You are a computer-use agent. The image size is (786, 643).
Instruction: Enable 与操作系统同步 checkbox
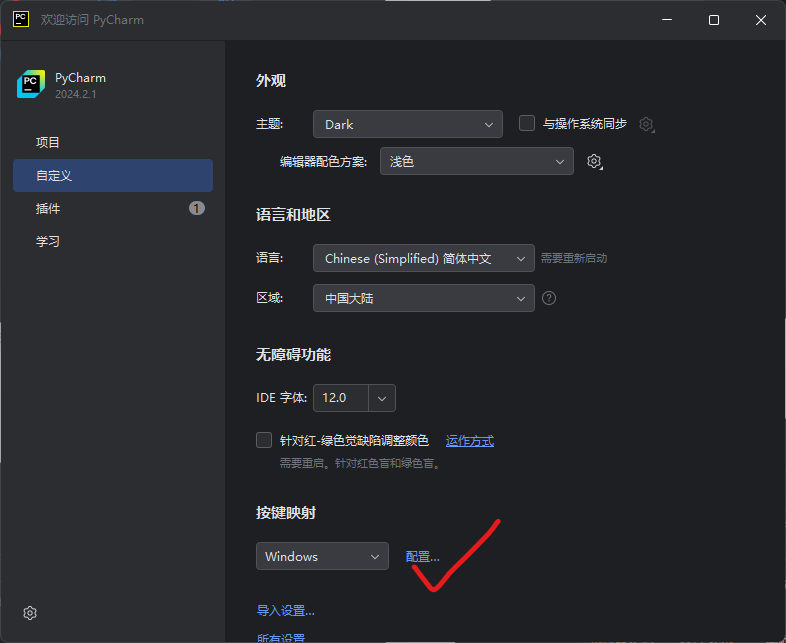(527, 123)
